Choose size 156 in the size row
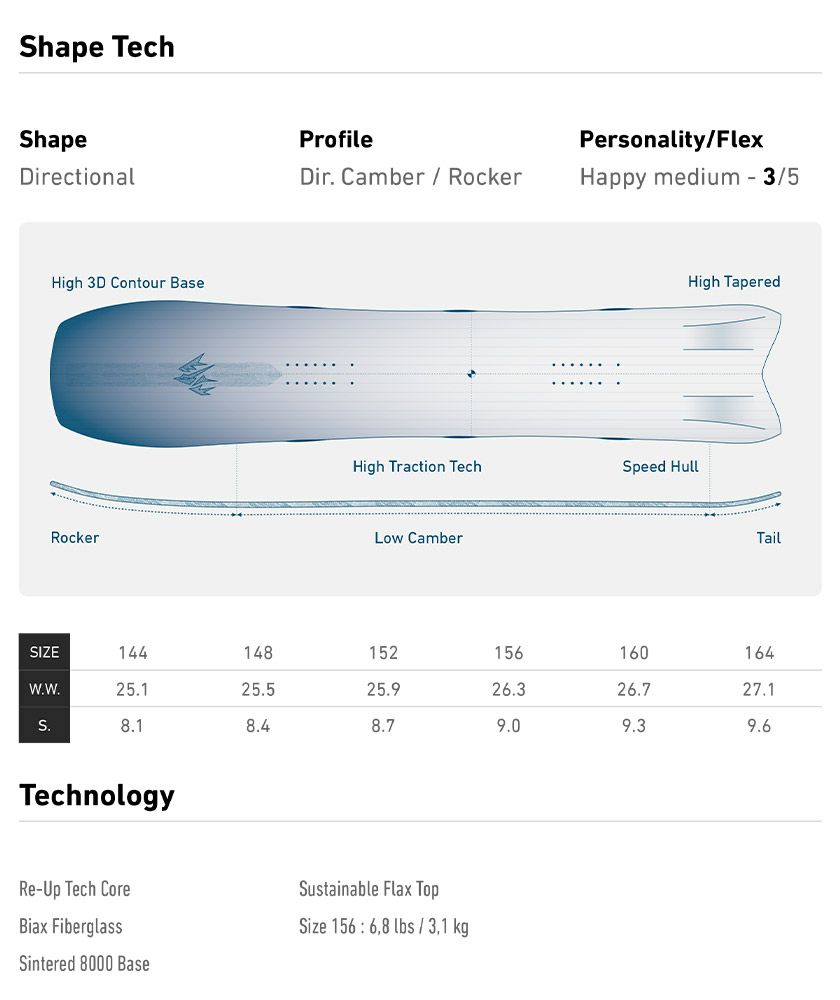 tap(508, 653)
